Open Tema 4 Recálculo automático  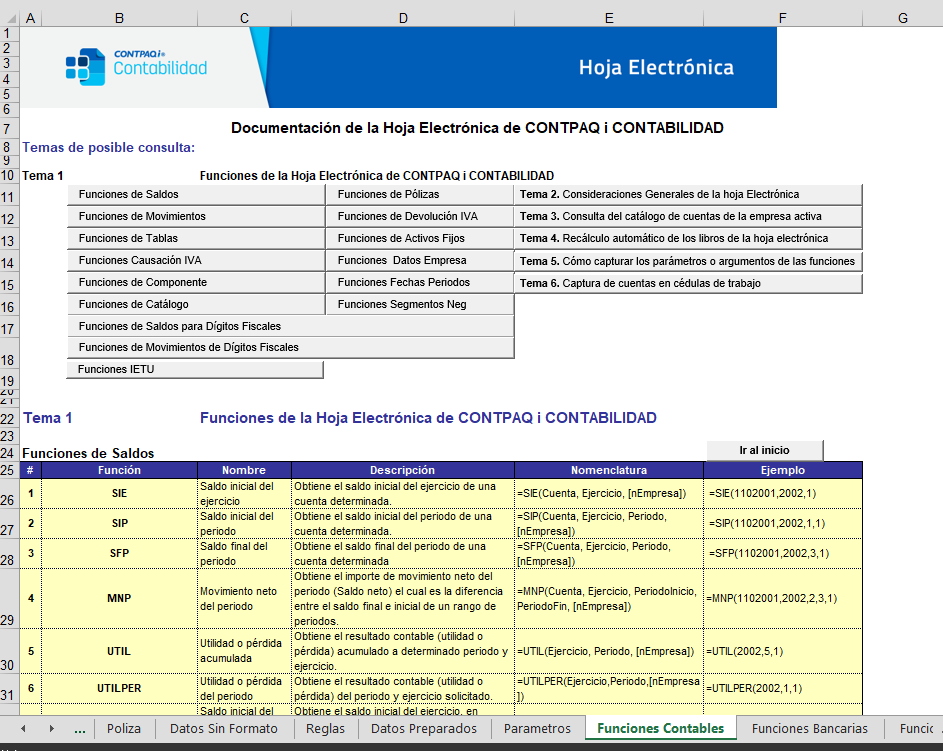pyautogui.click(x=688, y=238)
